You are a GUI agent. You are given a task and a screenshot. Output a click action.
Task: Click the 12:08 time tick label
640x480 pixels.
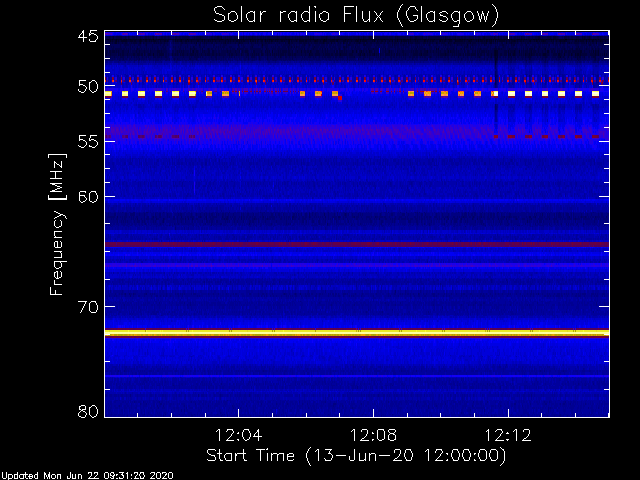pos(373,436)
